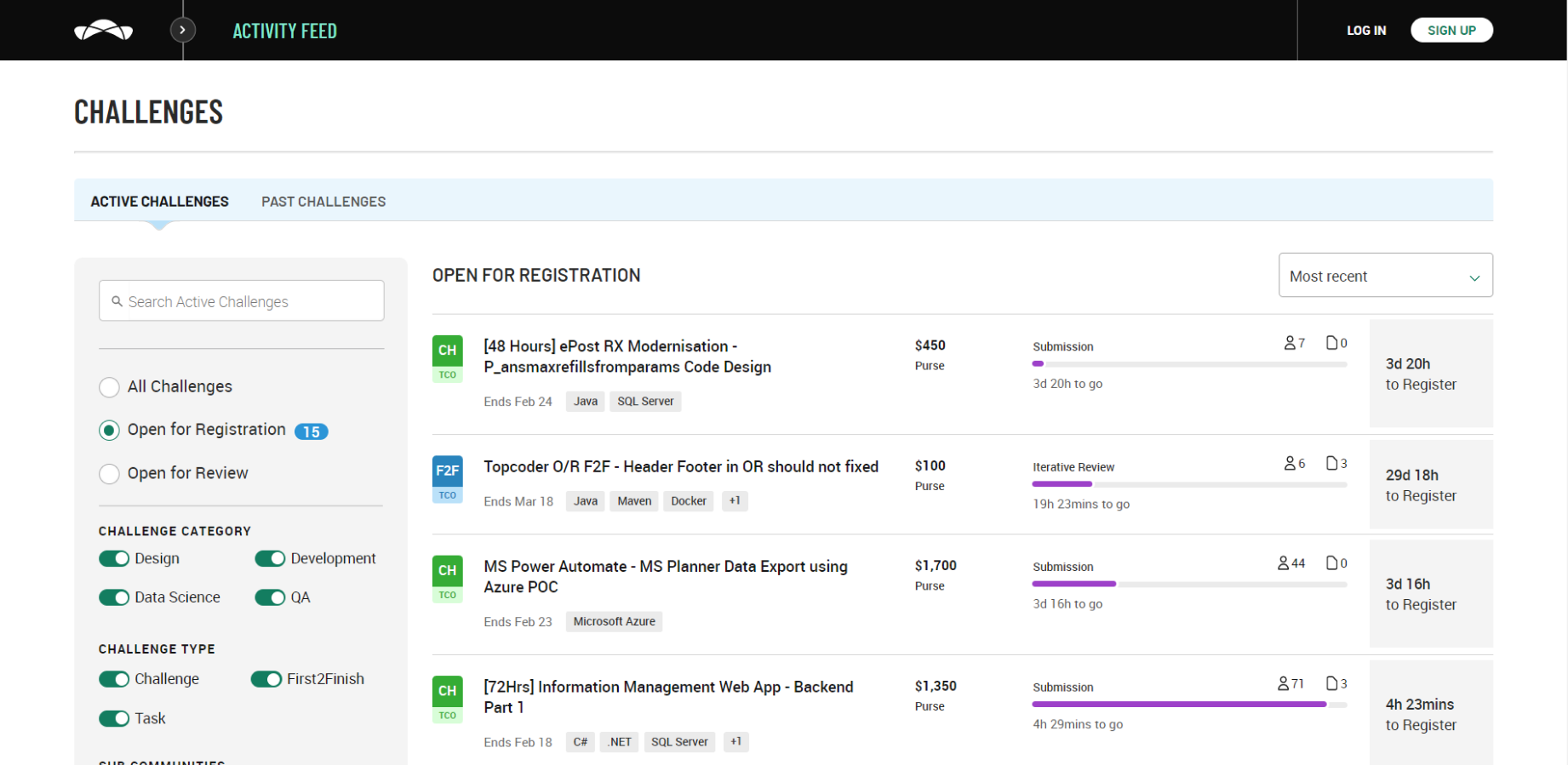
Task: Select the All Challenges radio button
Action: [109, 387]
